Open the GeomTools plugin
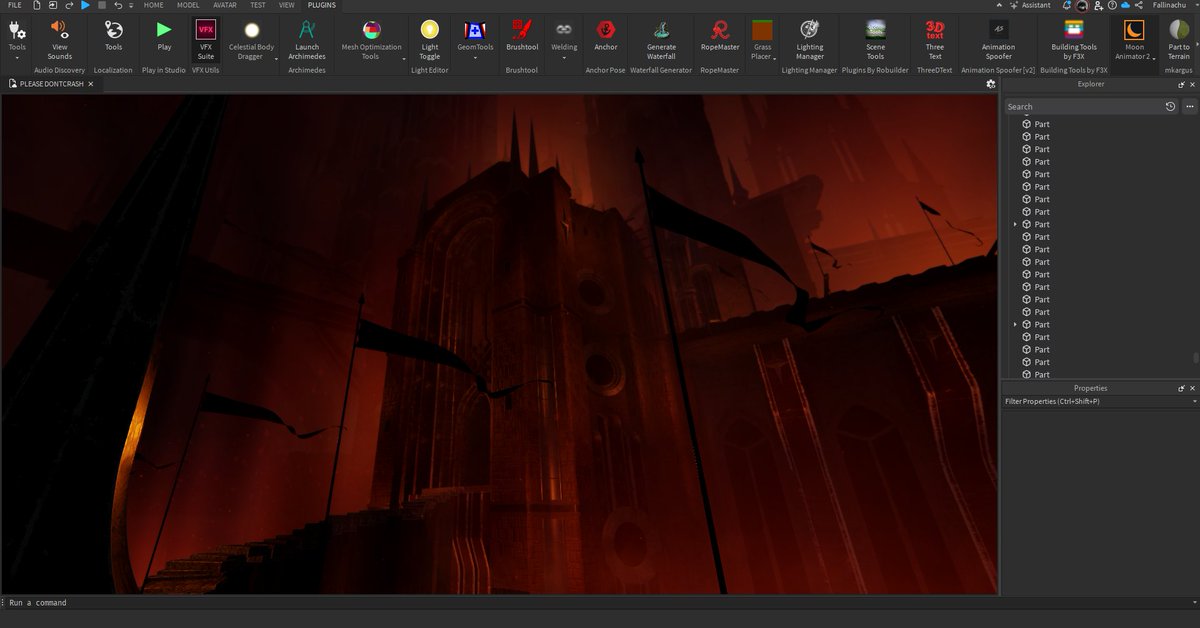Image resolution: width=1200 pixels, height=628 pixels. pyautogui.click(x=475, y=36)
